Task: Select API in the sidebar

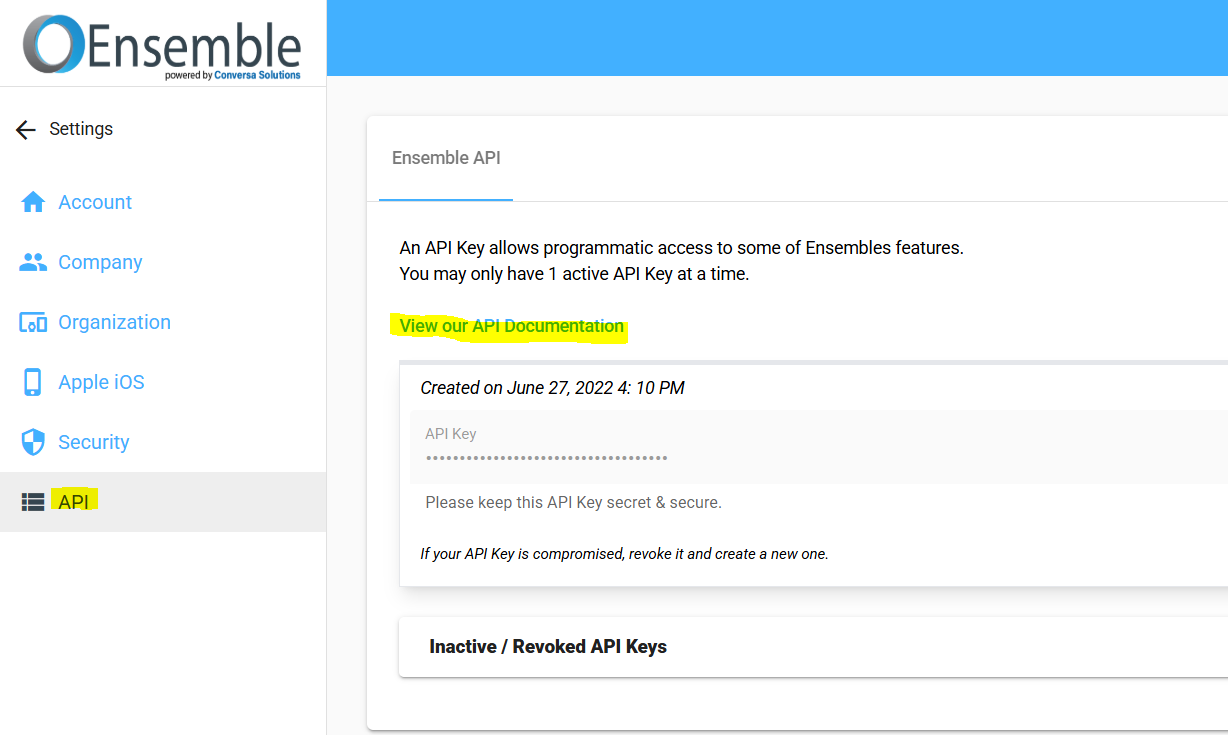Action: point(163,502)
